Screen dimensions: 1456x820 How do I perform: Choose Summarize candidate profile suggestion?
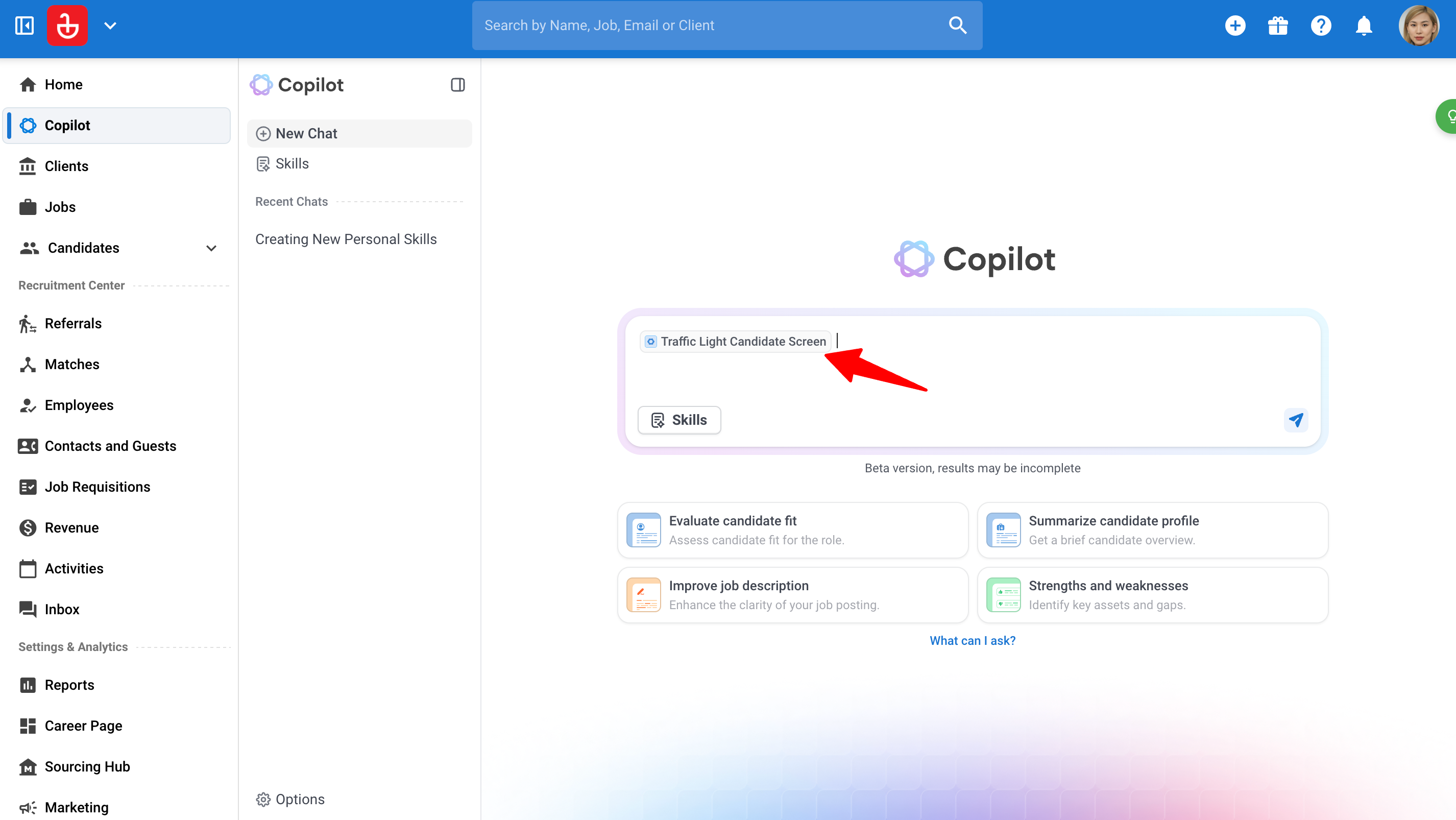tap(1152, 530)
